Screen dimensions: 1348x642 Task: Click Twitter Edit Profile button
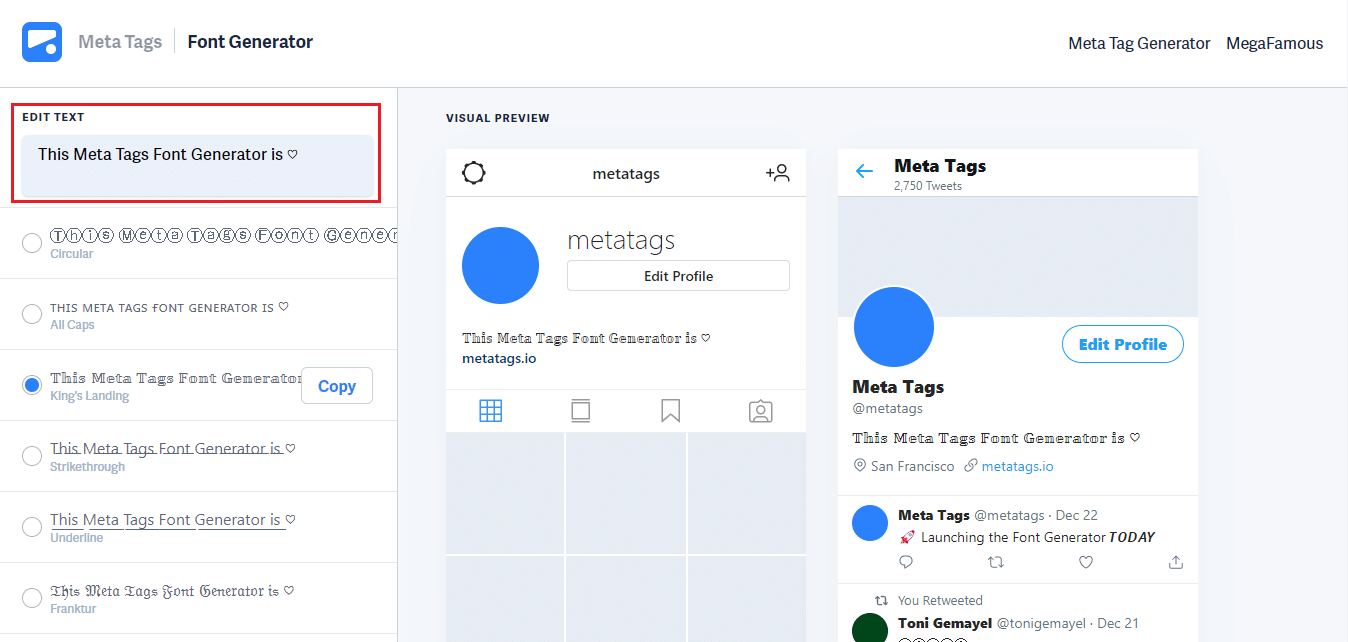(1122, 344)
